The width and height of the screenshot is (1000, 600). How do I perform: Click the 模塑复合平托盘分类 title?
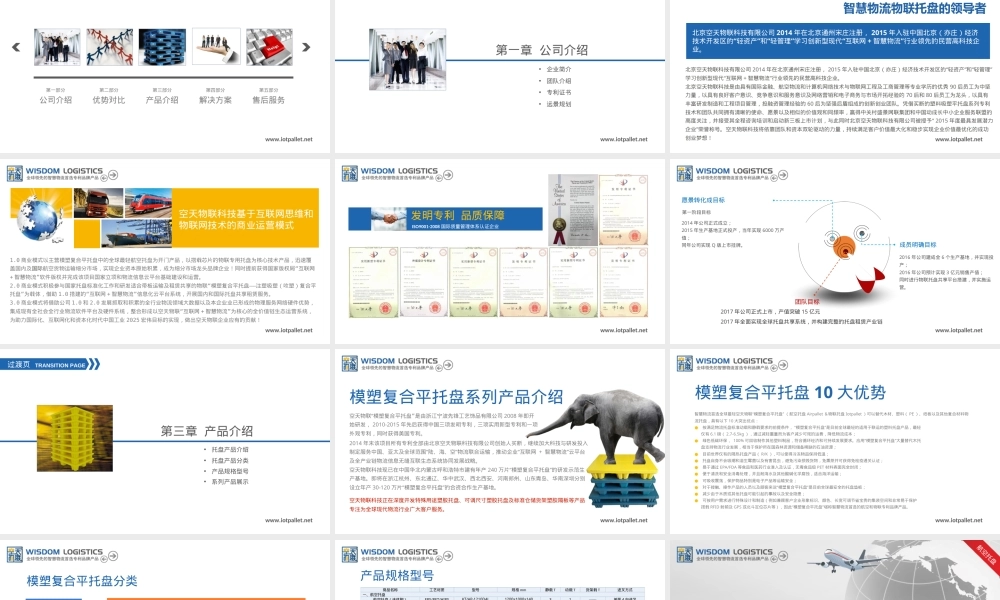tap(82, 581)
